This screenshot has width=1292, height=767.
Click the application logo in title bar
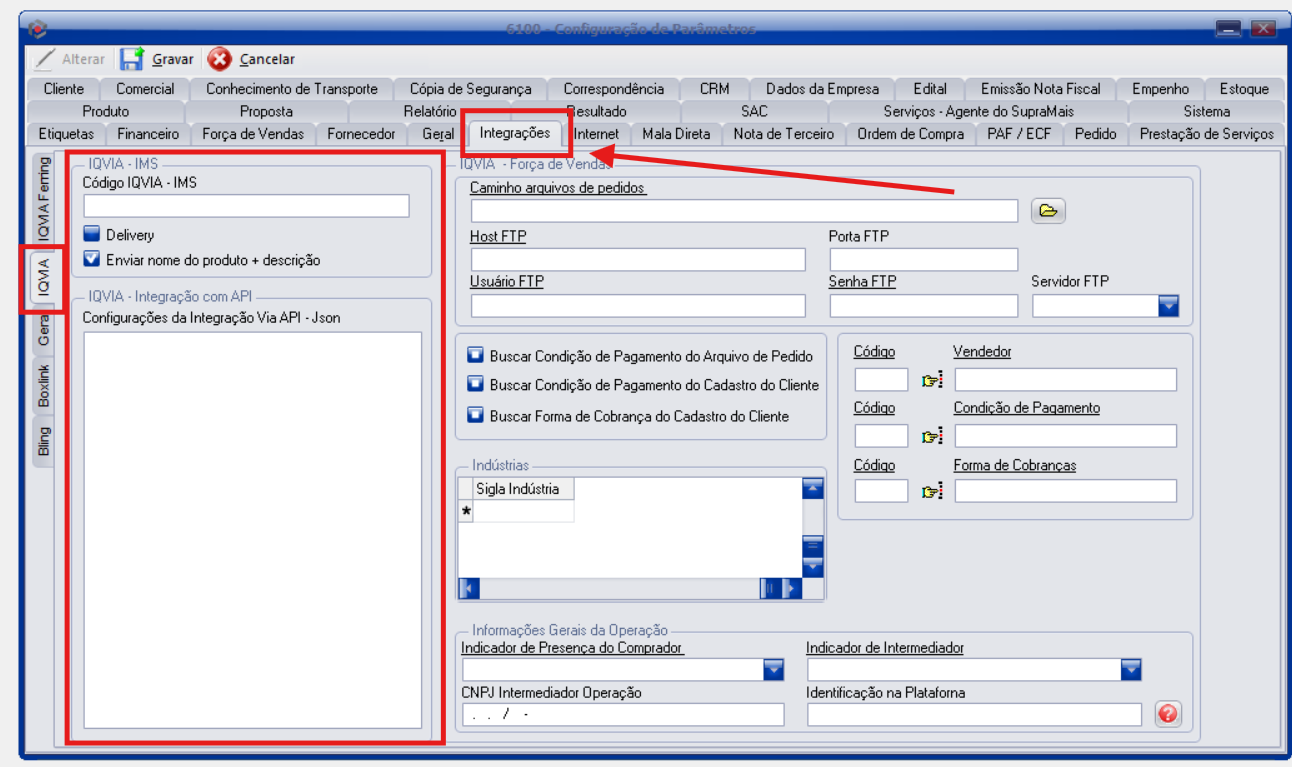(x=39, y=28)
